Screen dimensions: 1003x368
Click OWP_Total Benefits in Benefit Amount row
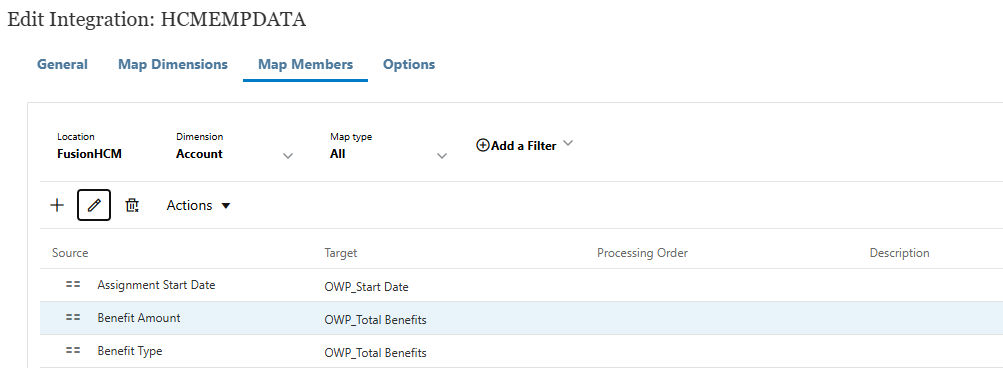coord(375,320)
